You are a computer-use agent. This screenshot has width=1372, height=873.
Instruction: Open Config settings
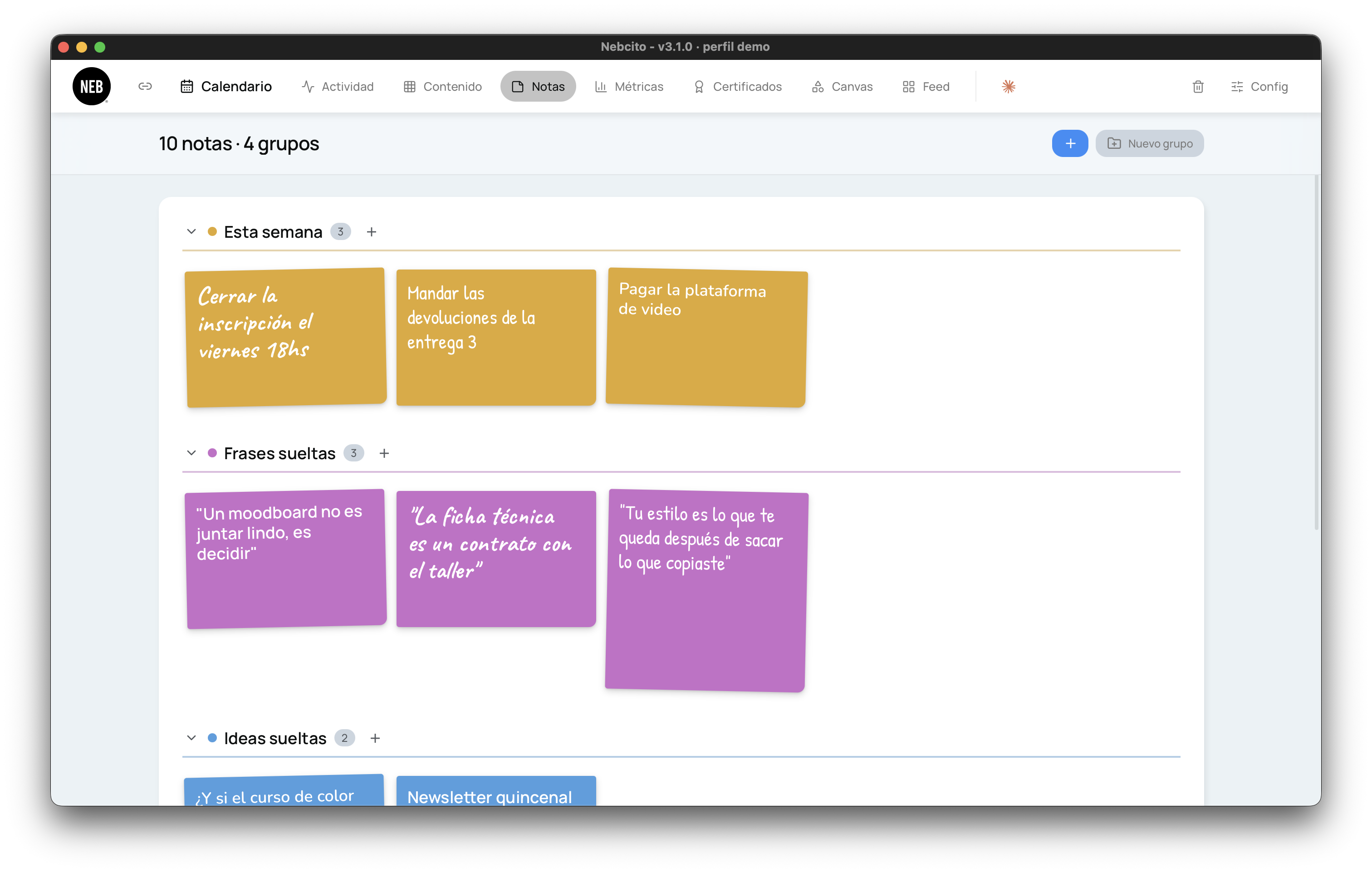[x=1259, y=86]
